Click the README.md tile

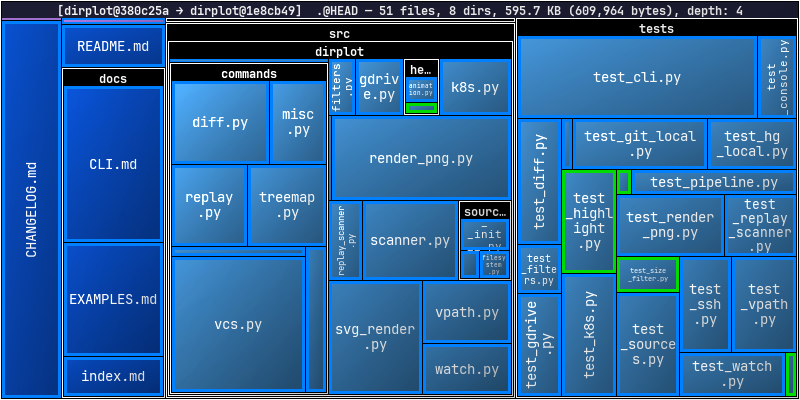[x=113, y=46]
